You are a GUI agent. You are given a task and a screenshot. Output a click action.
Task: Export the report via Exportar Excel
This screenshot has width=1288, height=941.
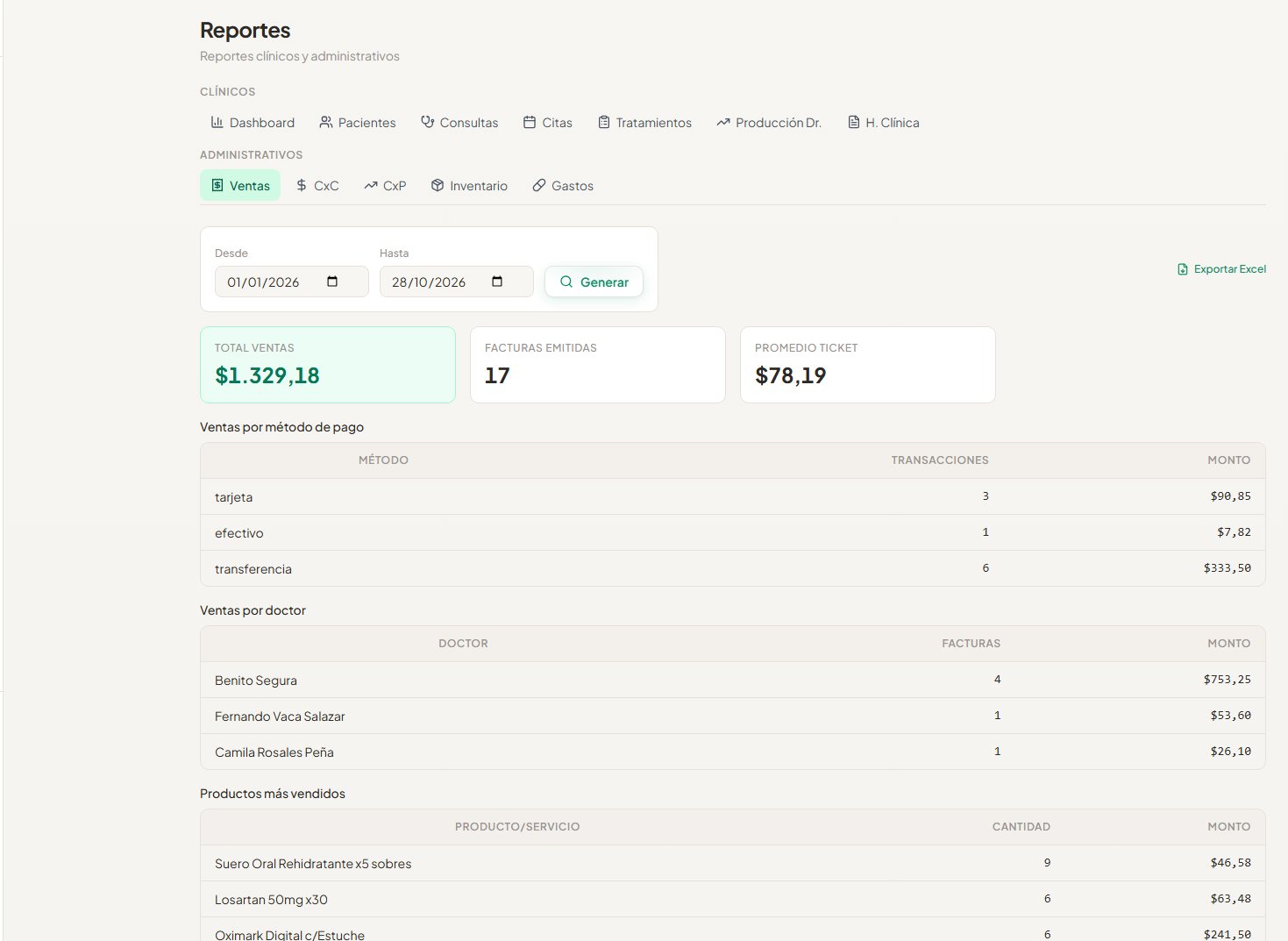pos(1221,269)
